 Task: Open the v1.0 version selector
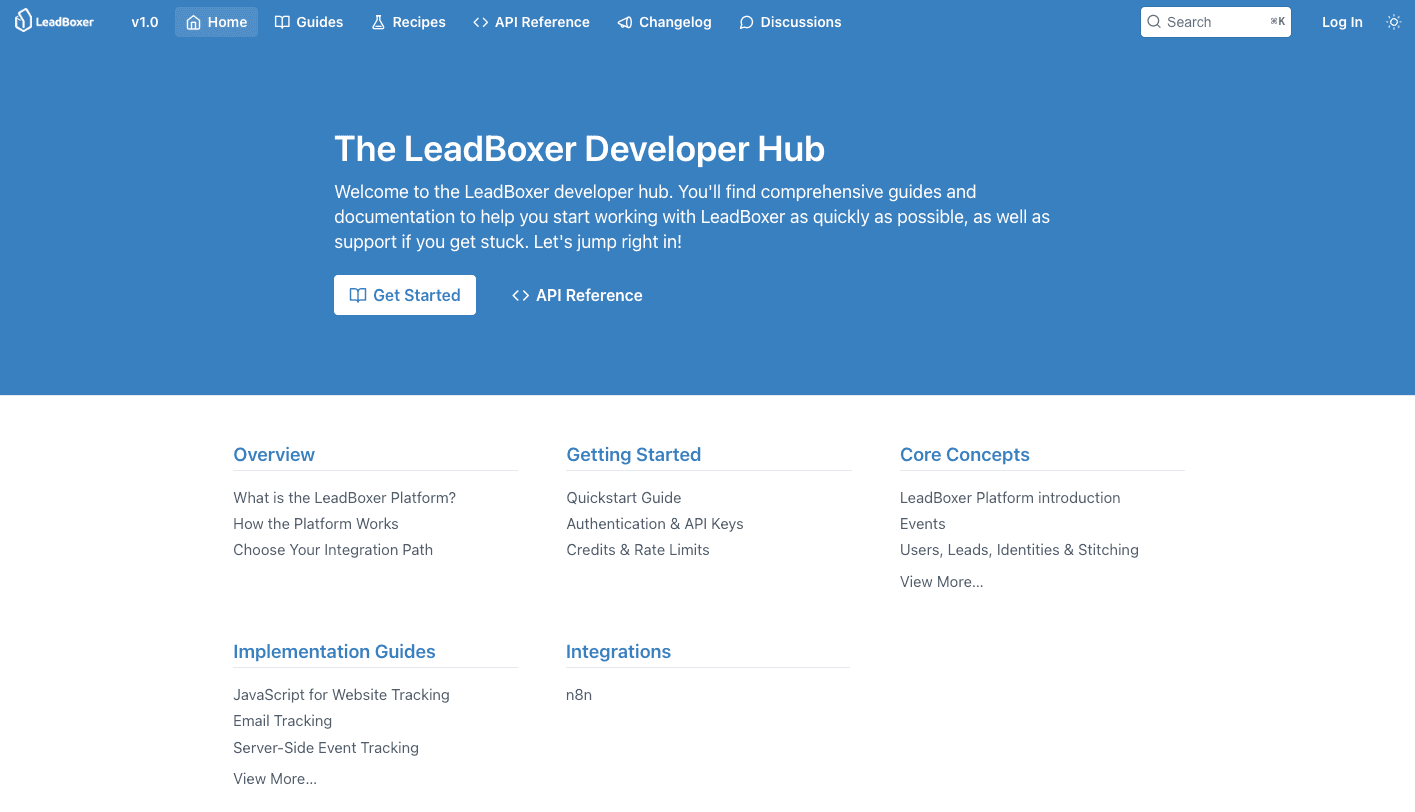coord(145,22)
